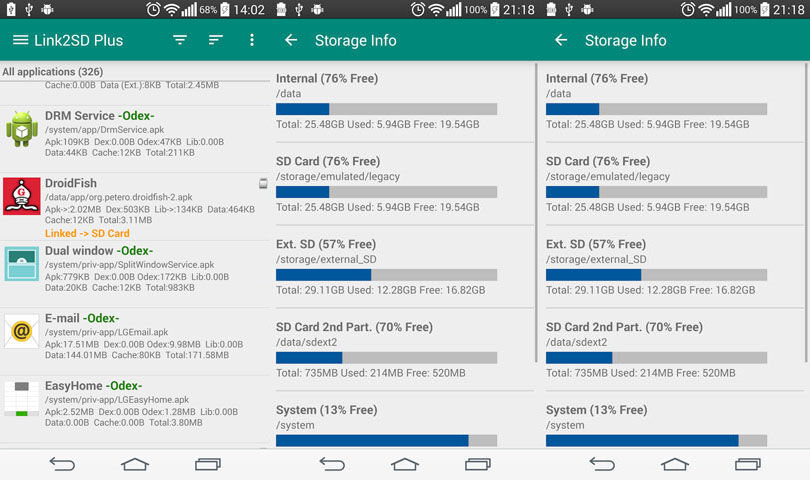The height and width of the screenshot is (480, 810).
Task: Go back from the rightmost Storage Info screen
Action: click(x=561, y=40)
